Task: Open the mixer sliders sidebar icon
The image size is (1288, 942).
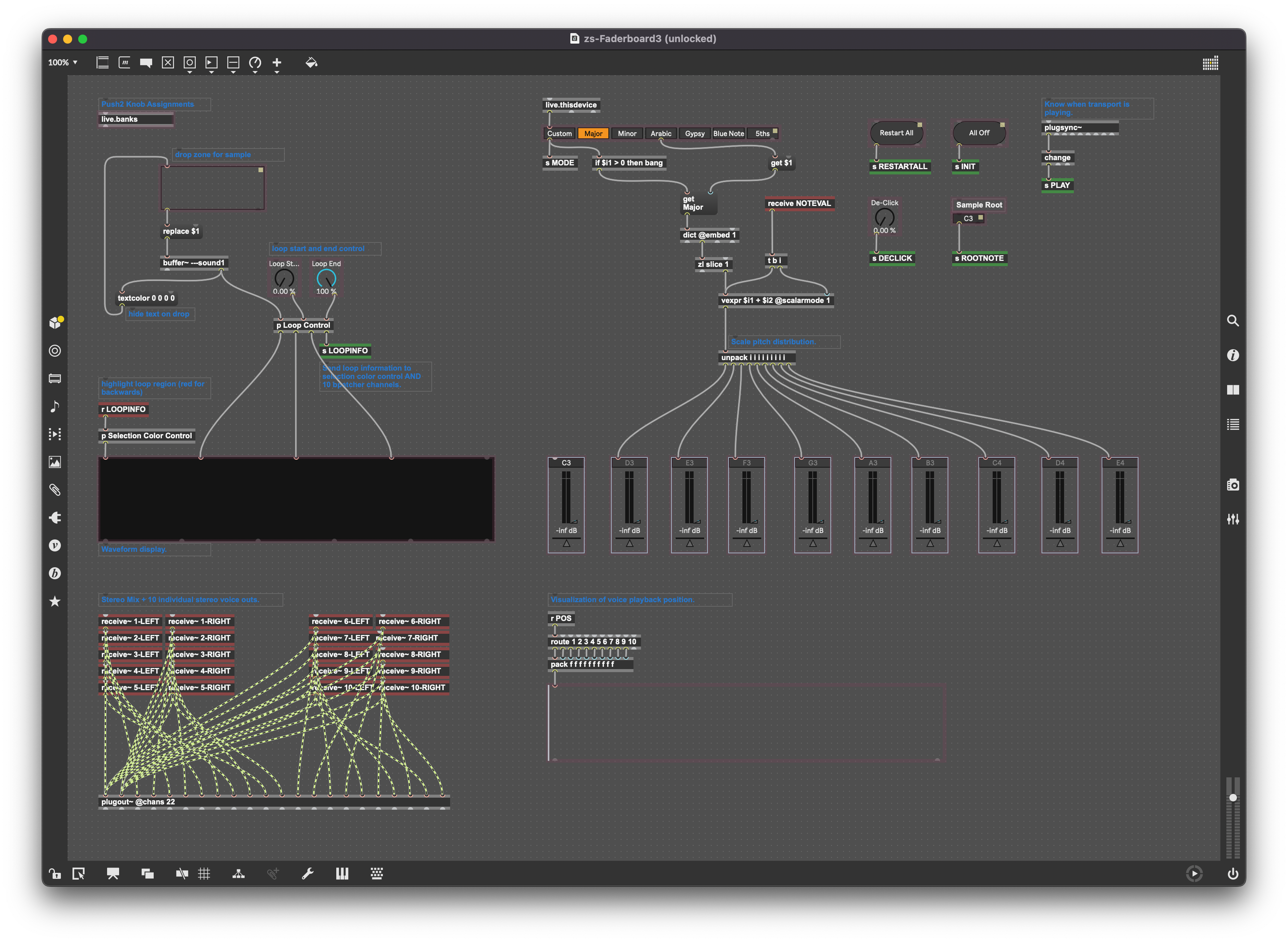Action: click(1233, 519)
